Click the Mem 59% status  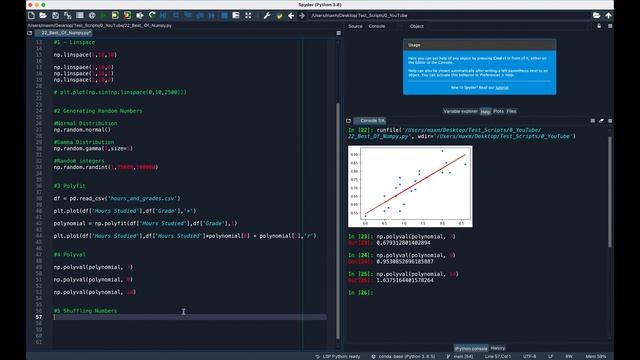pos(596,357)
